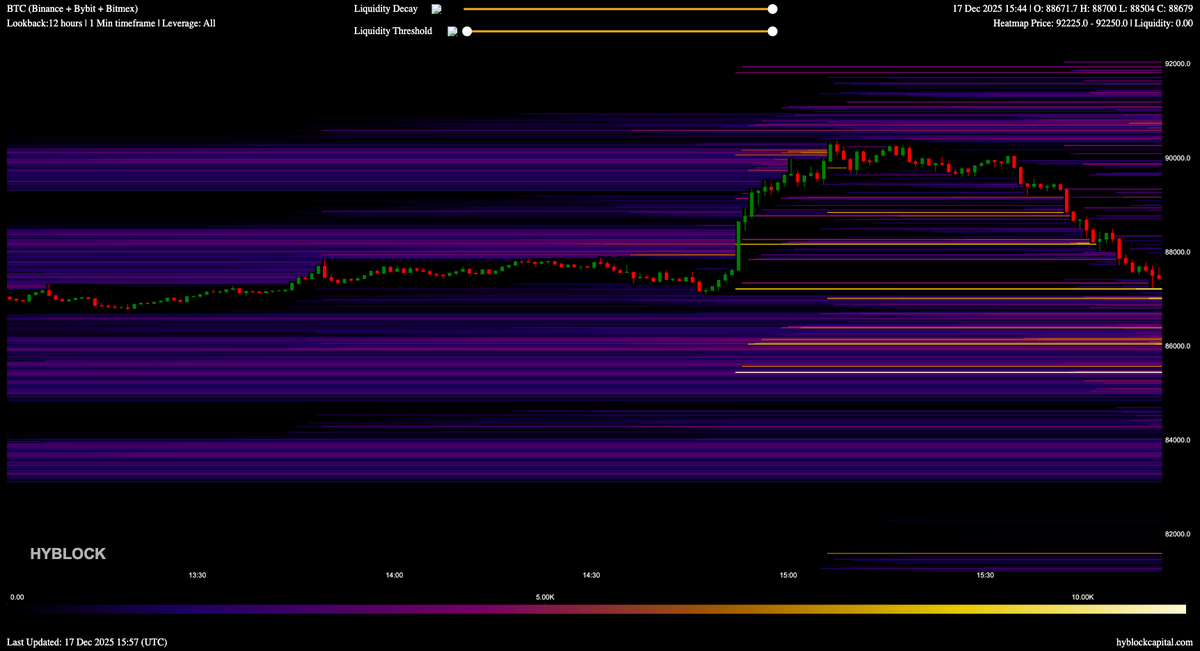
Task: Click the 17 Dec 2025 15:44 OHLC readout
Action: point(1073,9)
